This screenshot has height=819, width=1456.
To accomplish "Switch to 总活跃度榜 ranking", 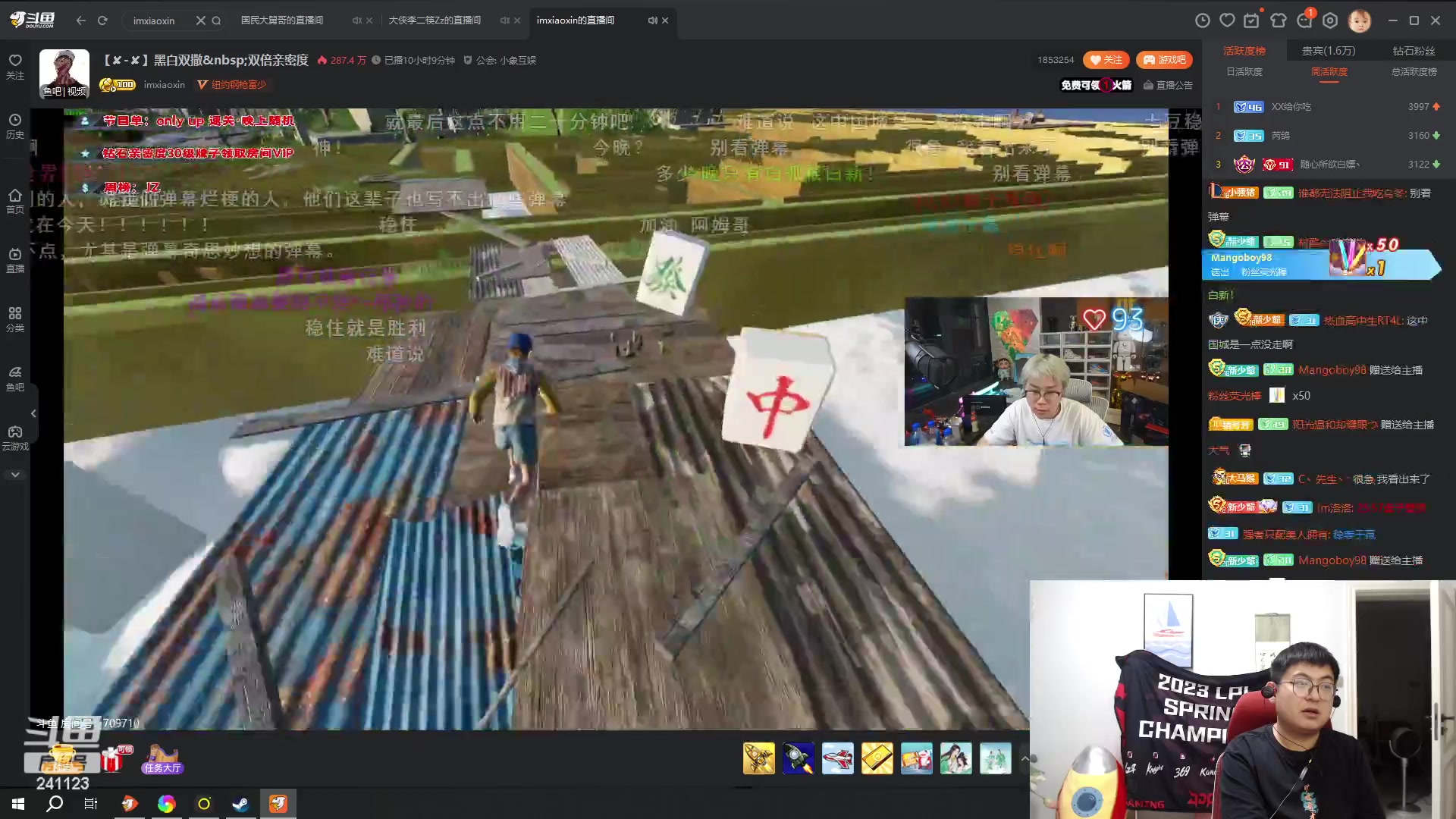I will tap(1414, 72).
